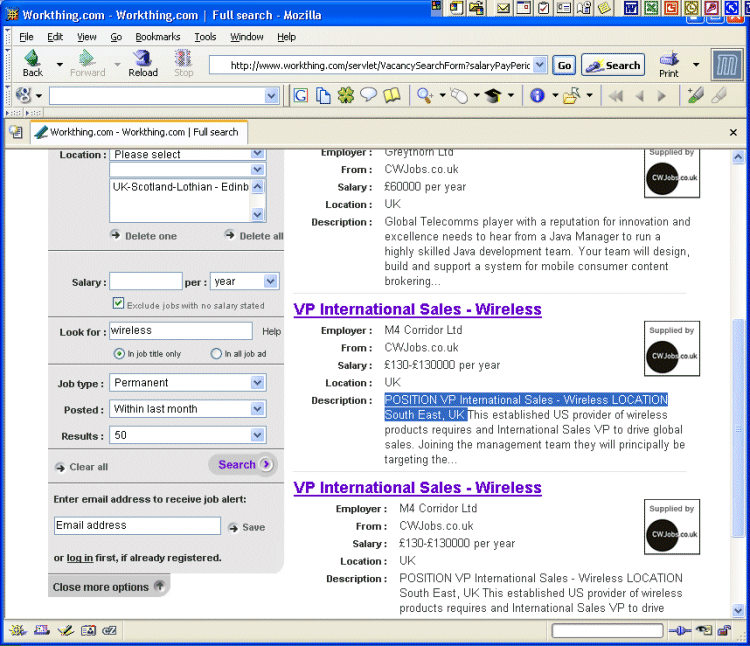Open the Location Please select dropdown
The image size is (750, 646).
[x=187, y=154]
